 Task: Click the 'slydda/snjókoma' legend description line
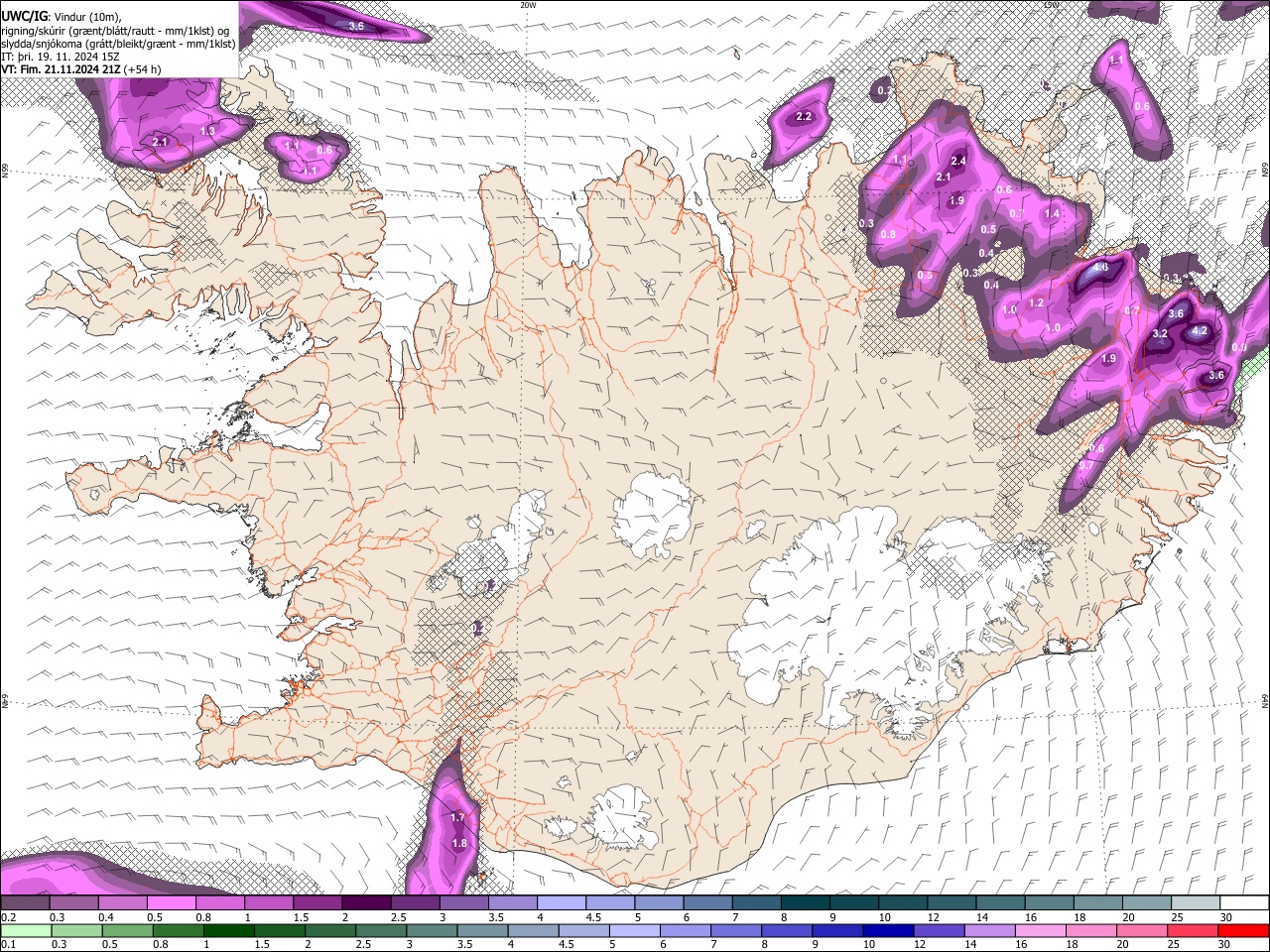[117, 43]
